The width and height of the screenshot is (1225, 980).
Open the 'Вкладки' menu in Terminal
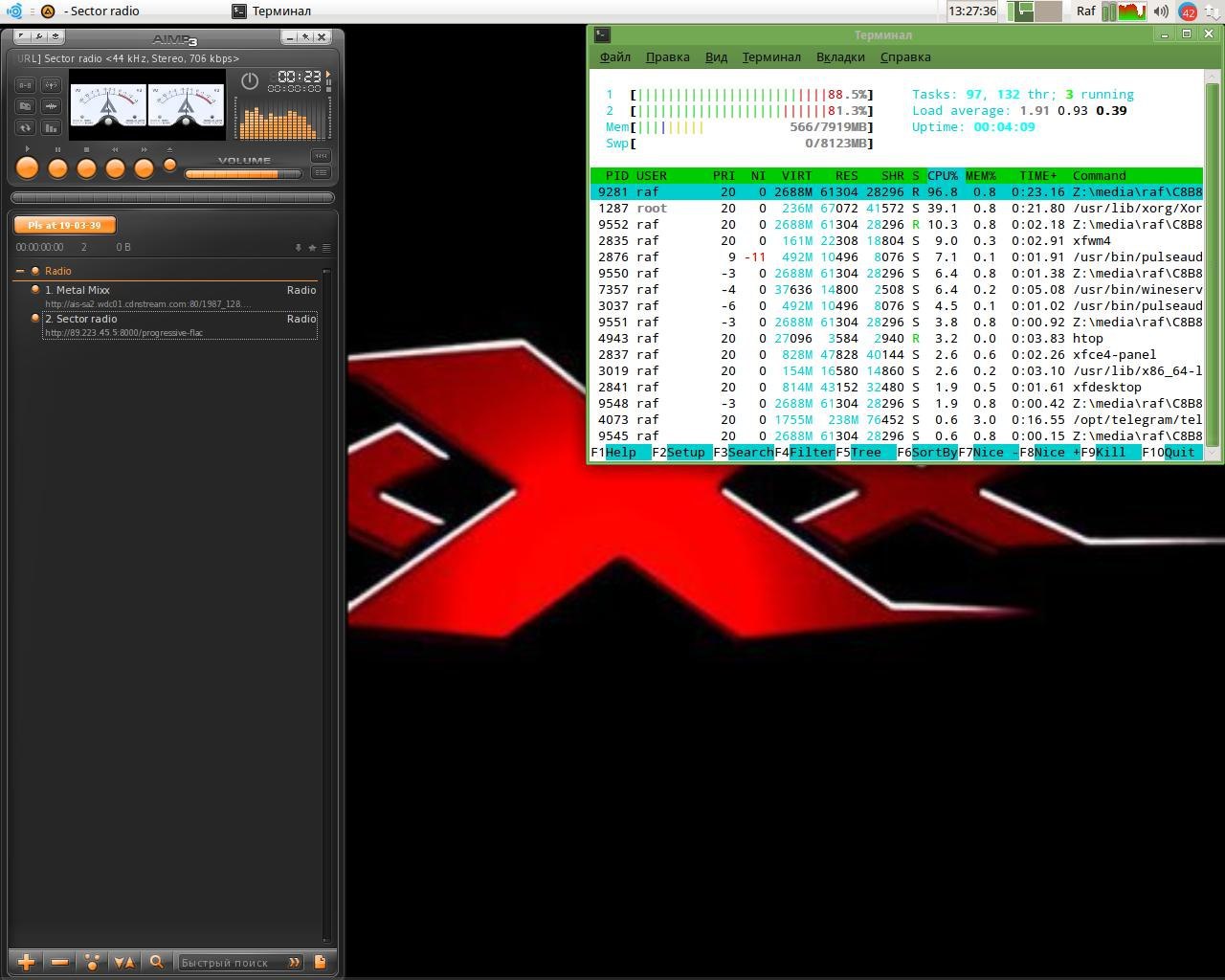[840, 57]
